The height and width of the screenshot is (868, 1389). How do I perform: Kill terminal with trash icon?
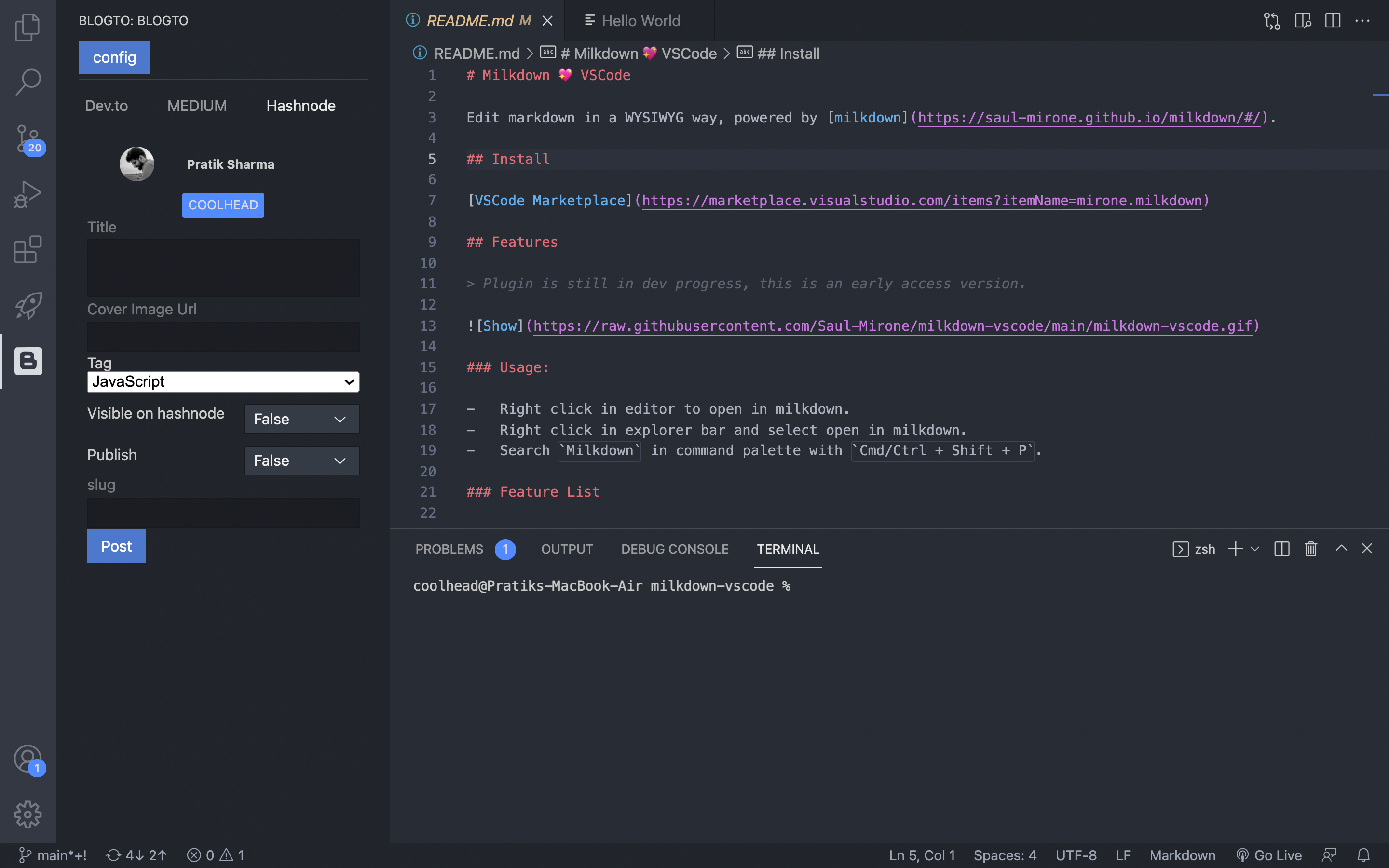pos(1310,549)
